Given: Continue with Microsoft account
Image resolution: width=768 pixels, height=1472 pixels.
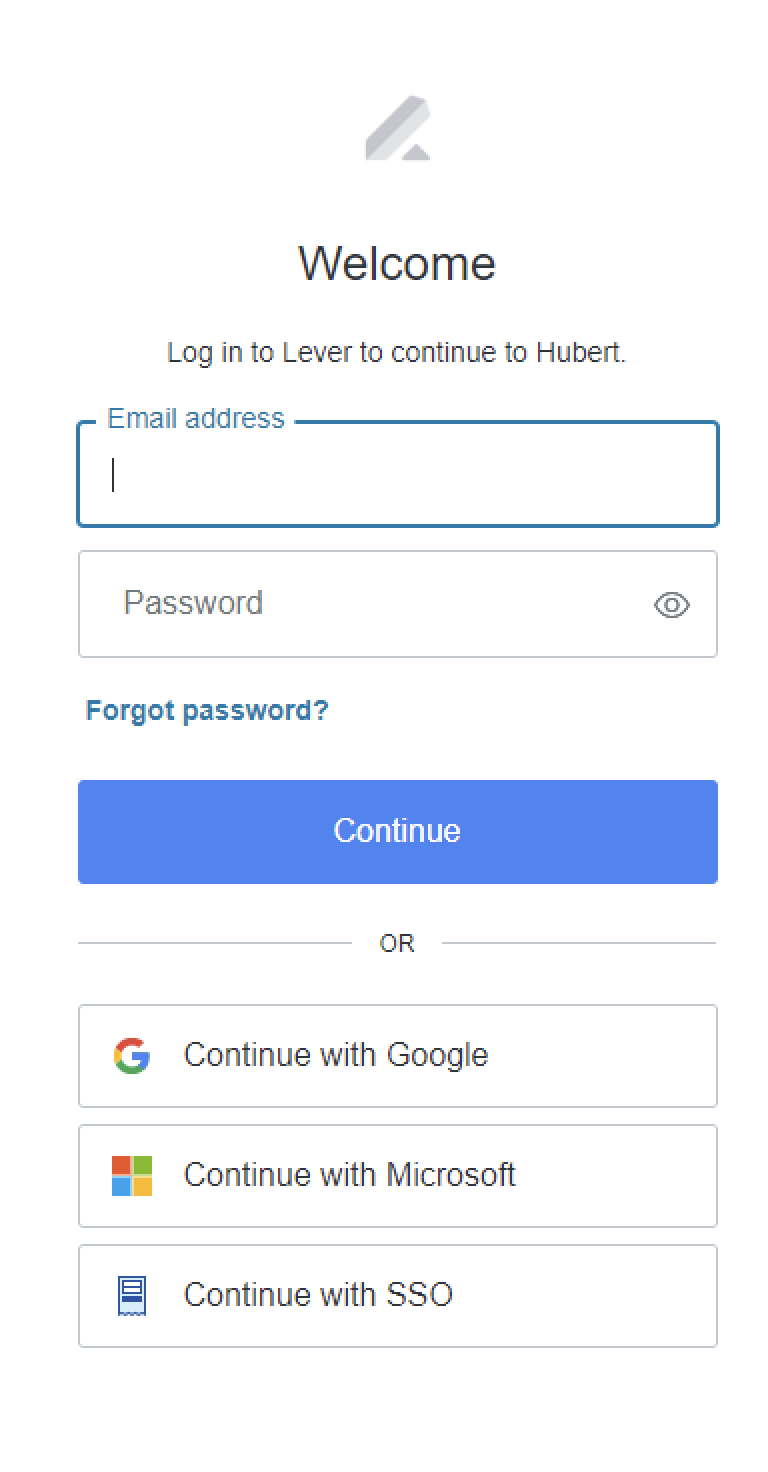Looking at the screenshot, I should [x=397, y=1175].
